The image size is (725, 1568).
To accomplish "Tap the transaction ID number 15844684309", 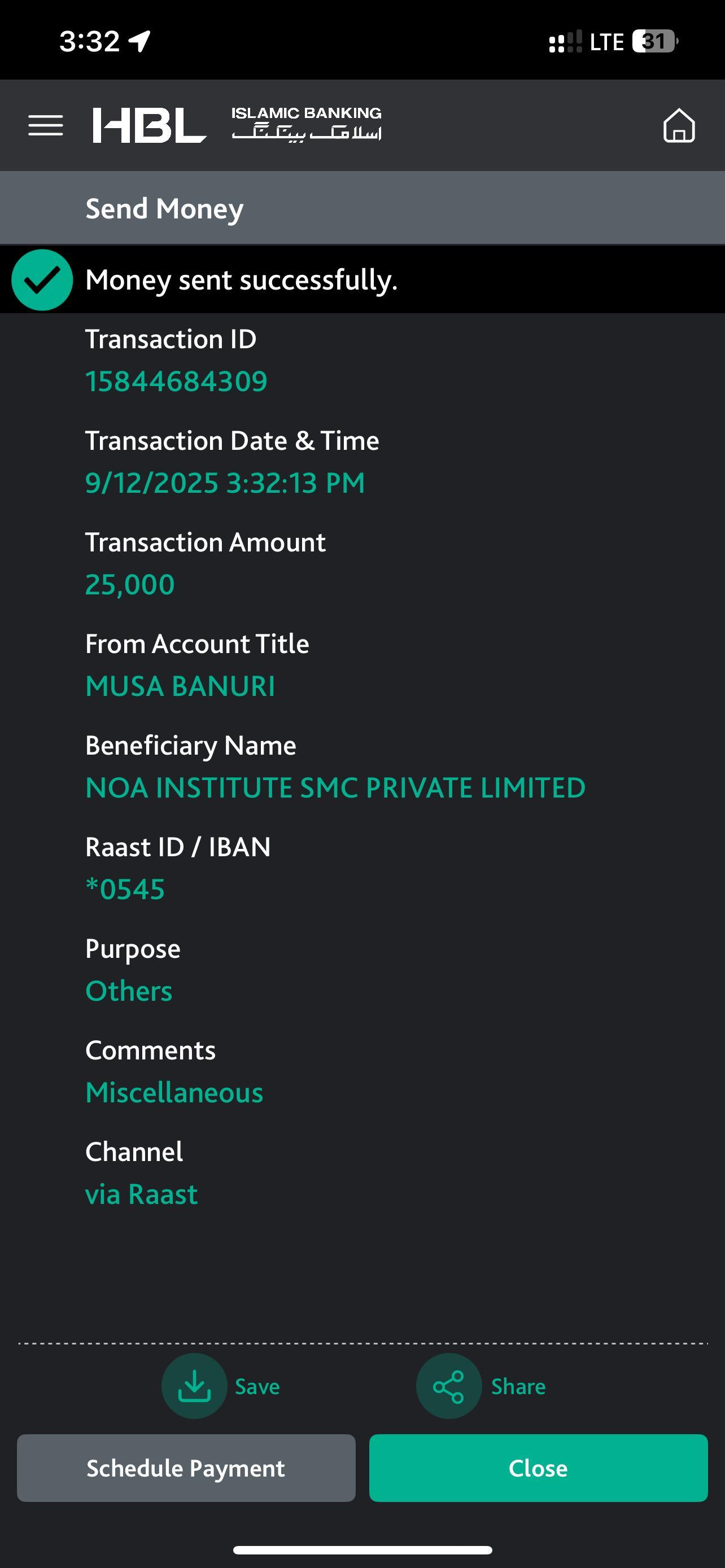I will pyautogui.click(x=176, y=382).
